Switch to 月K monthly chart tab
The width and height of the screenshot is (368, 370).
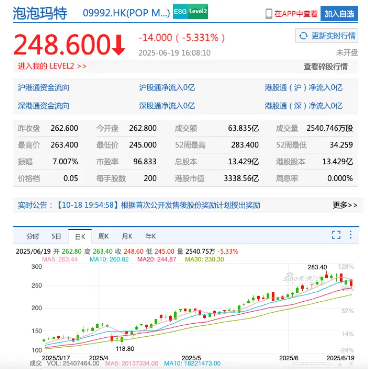click(127, 236)
